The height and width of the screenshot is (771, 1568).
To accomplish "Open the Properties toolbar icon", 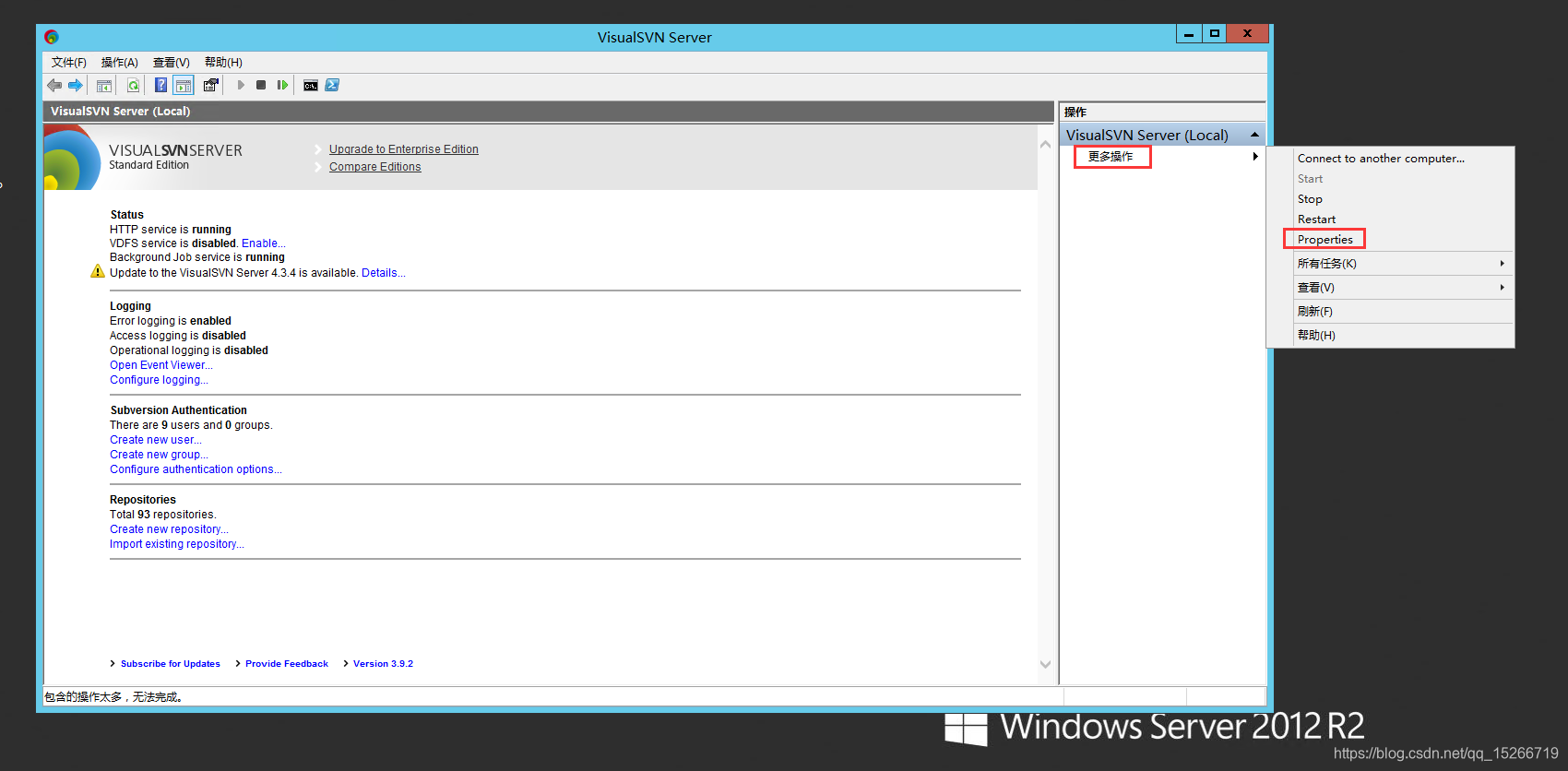I will (211, 85).
